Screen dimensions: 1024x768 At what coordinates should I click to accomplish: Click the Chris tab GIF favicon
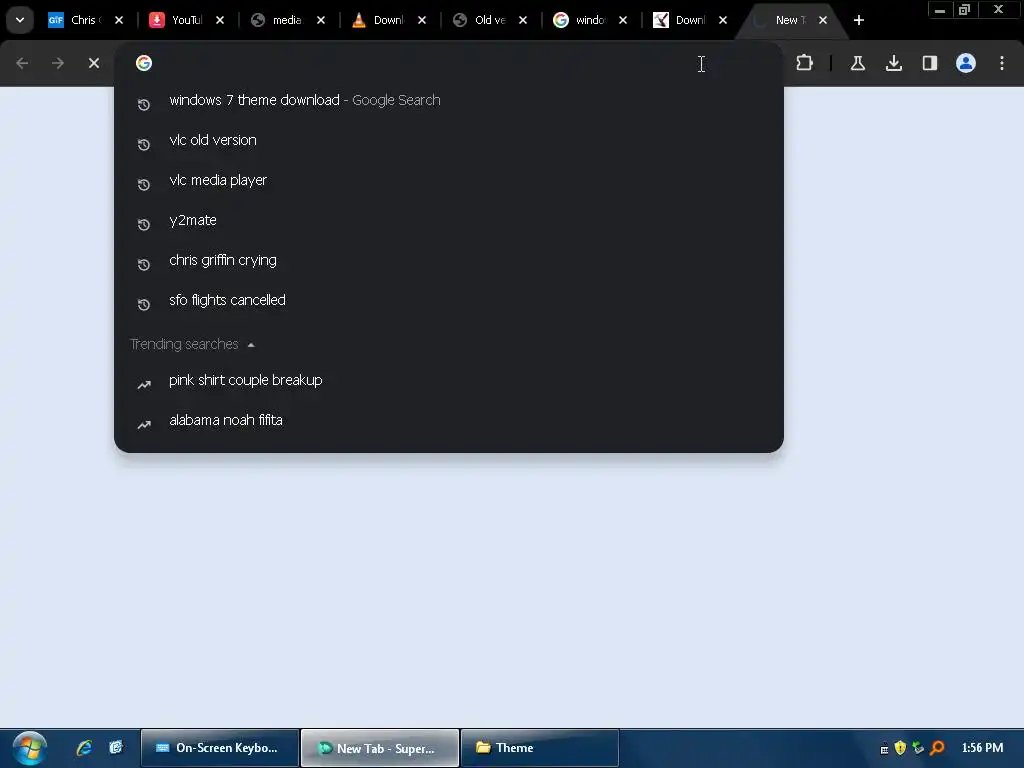point(56,20)
